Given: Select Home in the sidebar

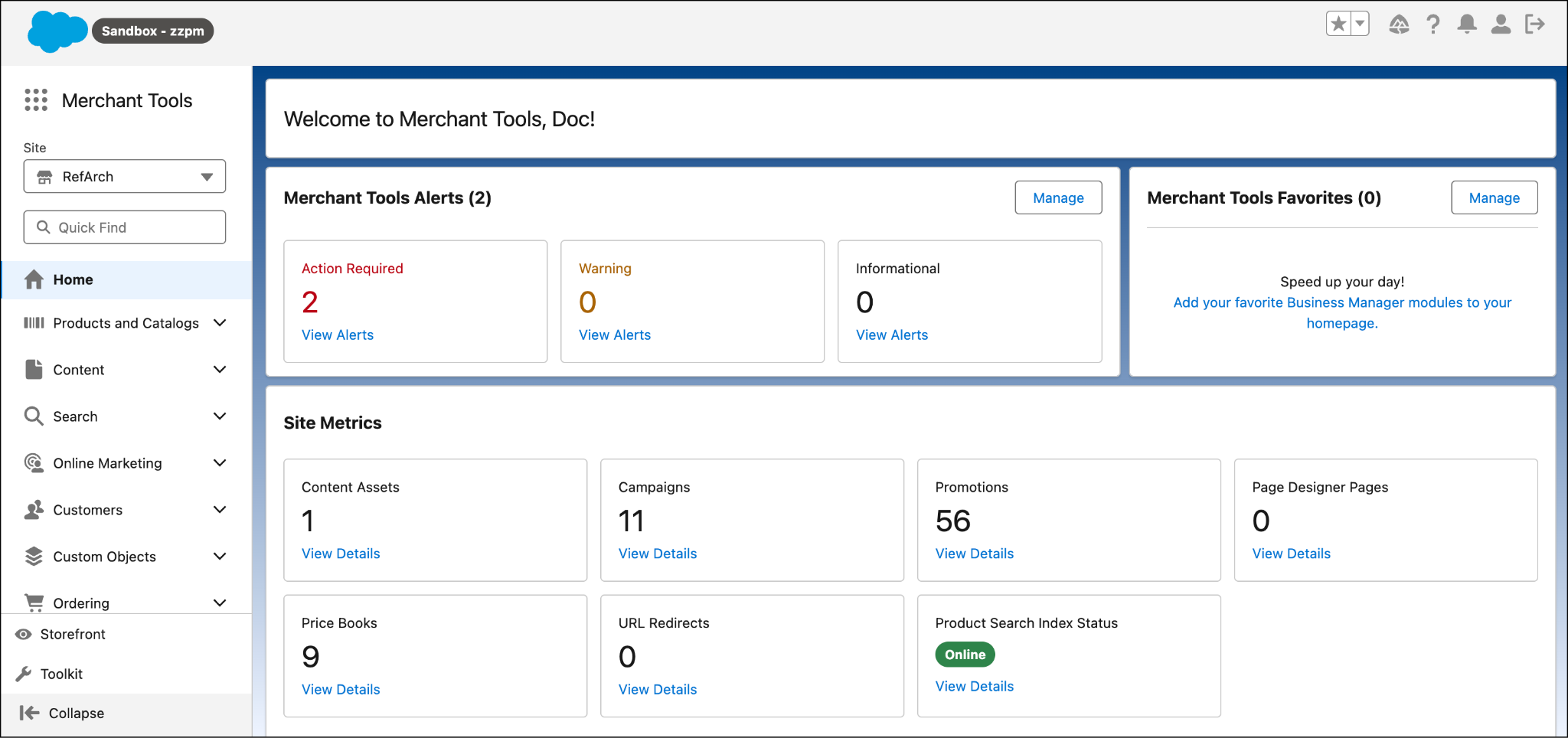Looking at the screenshot, I should [x=73, y=279].
